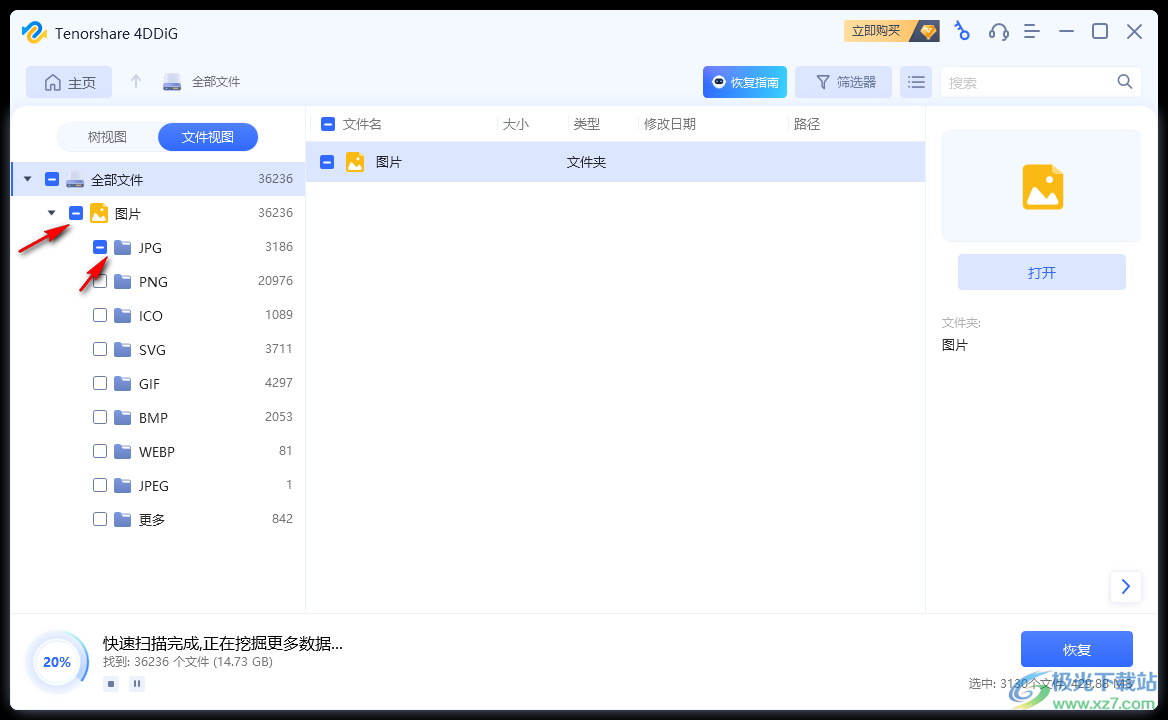Collapse the 图片 tree node

[x=51, y=213]
